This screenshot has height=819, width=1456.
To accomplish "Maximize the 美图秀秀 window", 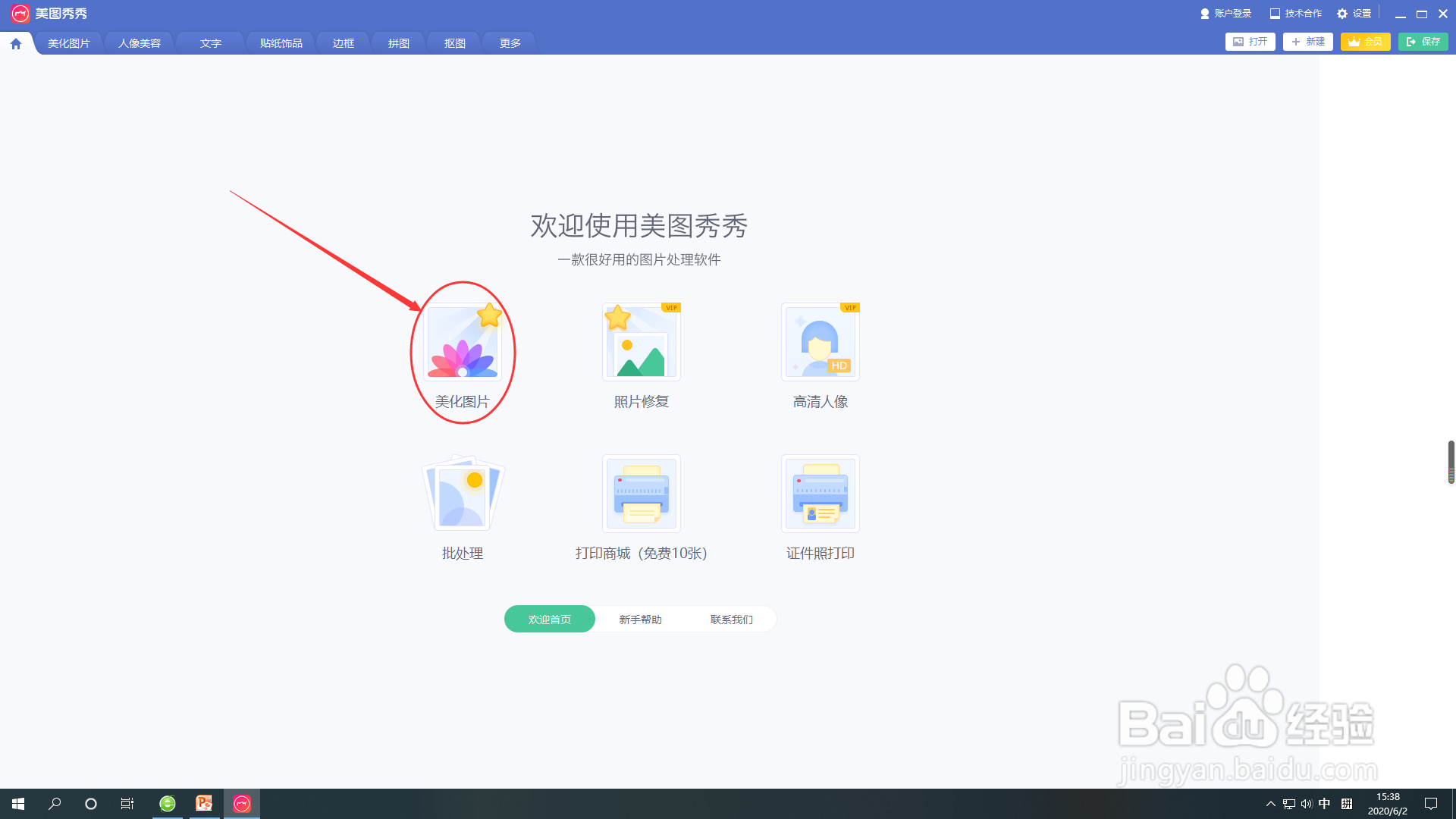I will click(1422, 14).
